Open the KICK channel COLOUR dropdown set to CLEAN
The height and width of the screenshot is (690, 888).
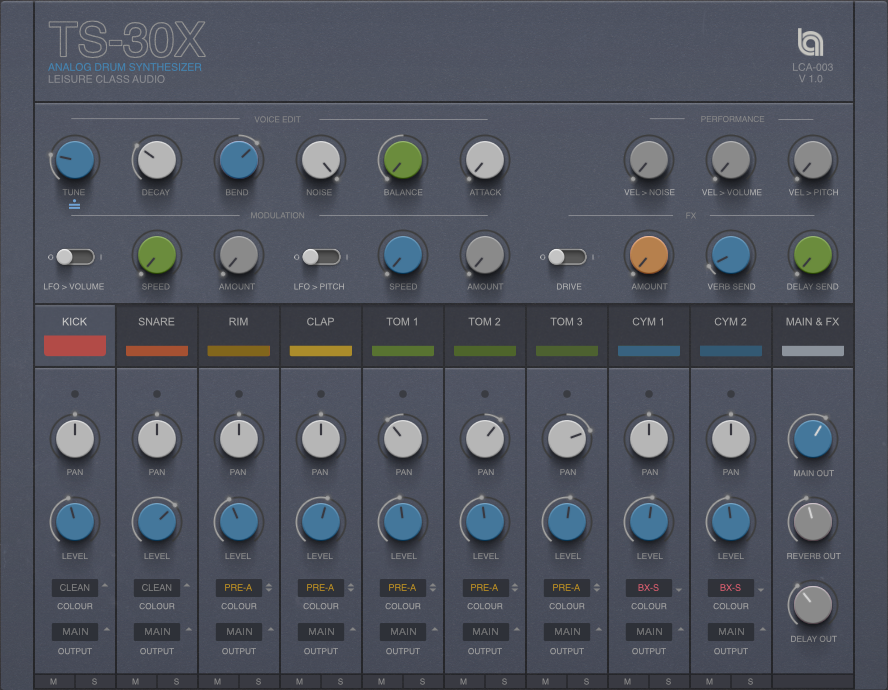(x=74, y=587)
